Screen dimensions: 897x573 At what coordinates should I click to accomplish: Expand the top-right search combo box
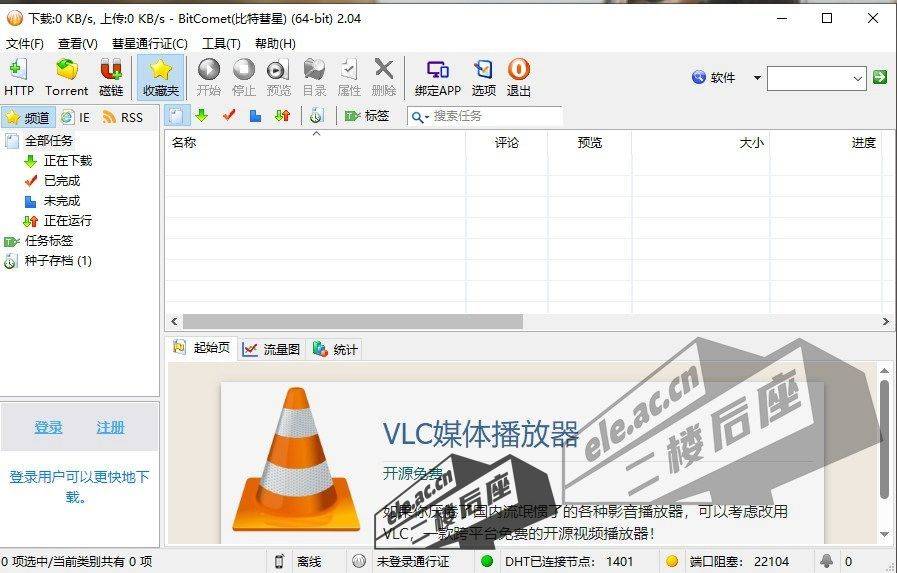(858, 78)
